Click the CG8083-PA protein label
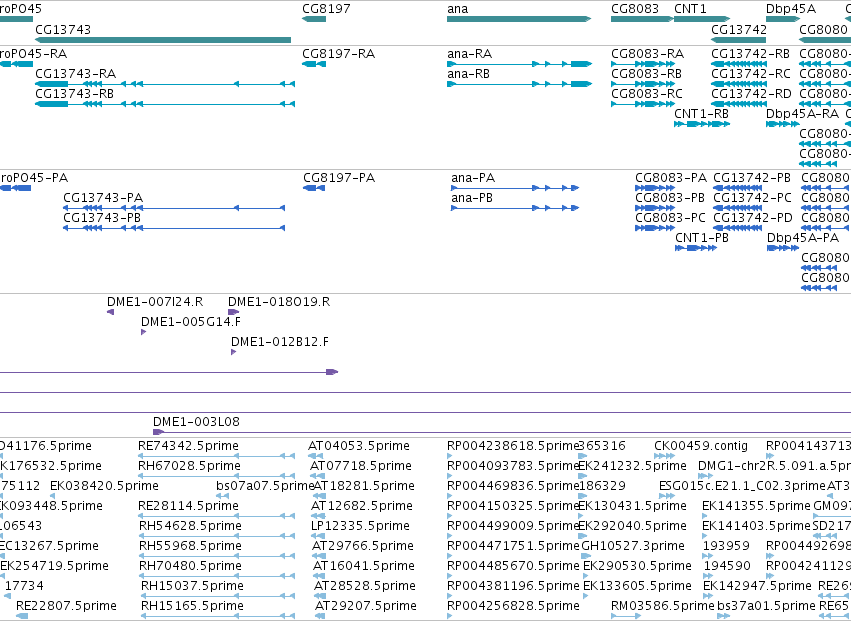The height and width of the screenshot is (621, 851). click(x=671, y=178)
